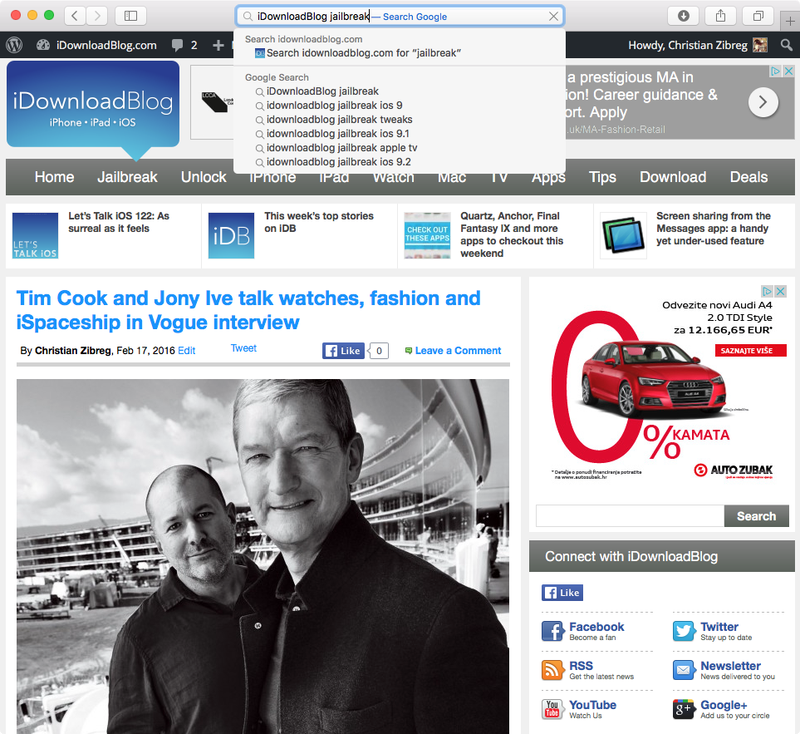This screenshot has height=734, width=800.
Task: Open "Check out these apps" thumbnail
Action: coord(427,236)
